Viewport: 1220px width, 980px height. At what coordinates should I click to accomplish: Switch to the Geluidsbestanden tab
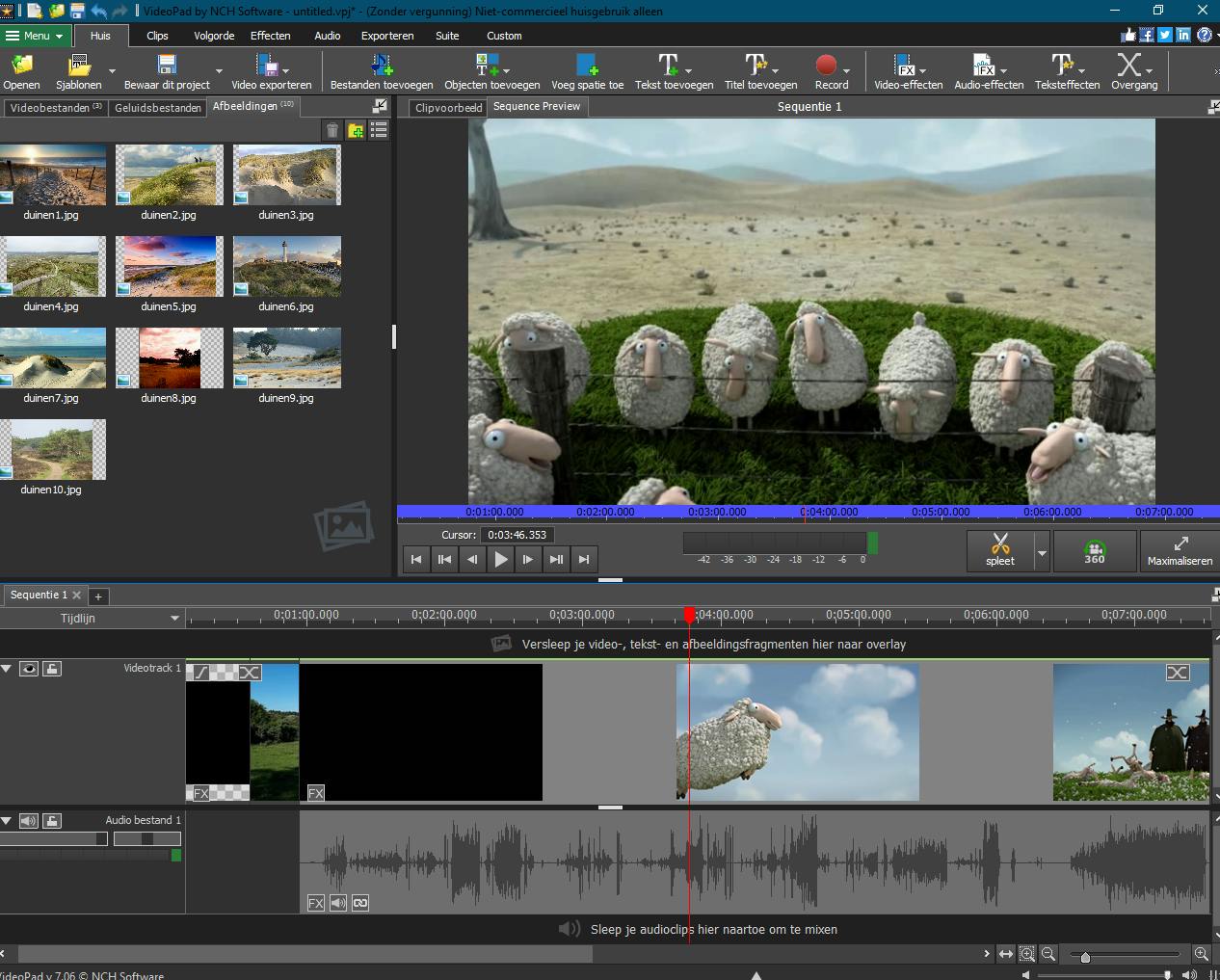point(157,108)
